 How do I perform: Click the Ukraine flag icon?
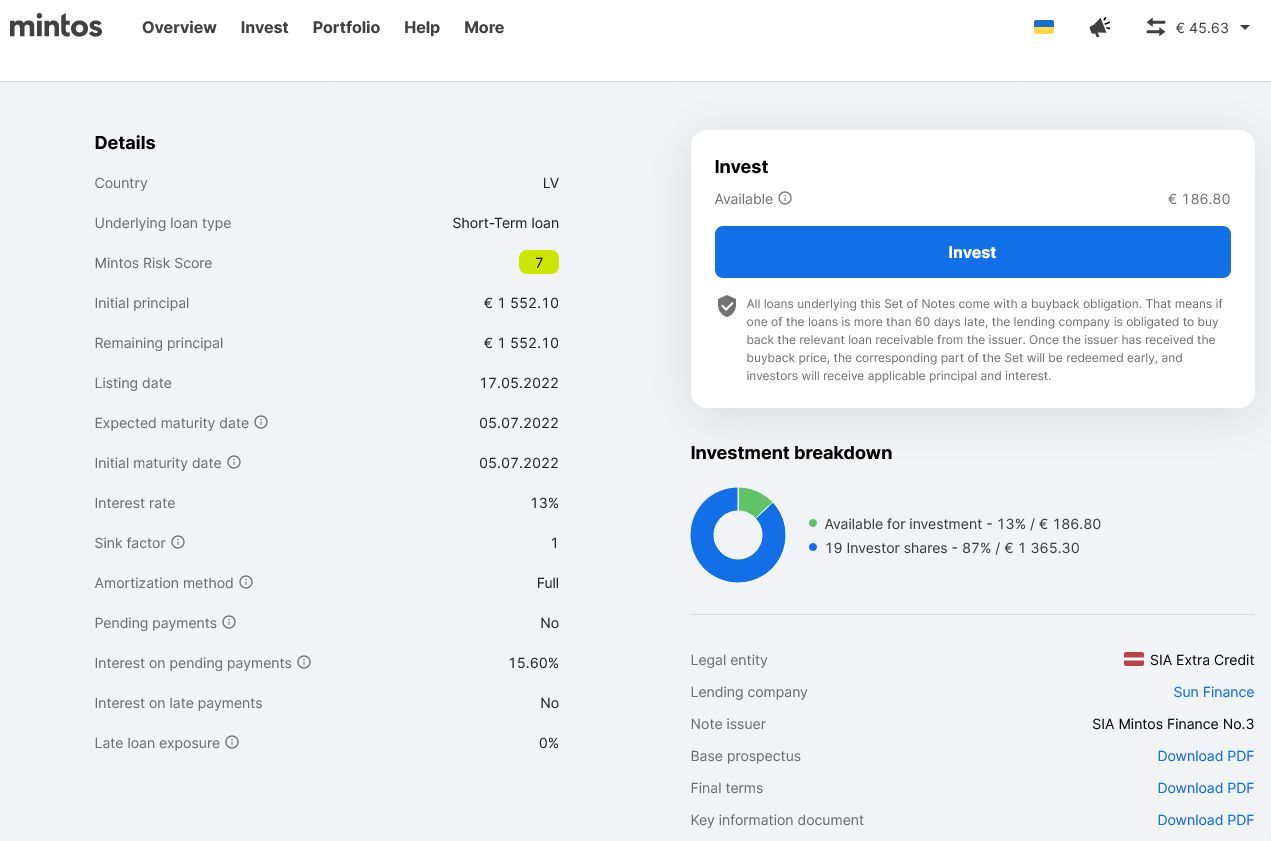[1044, 27]
